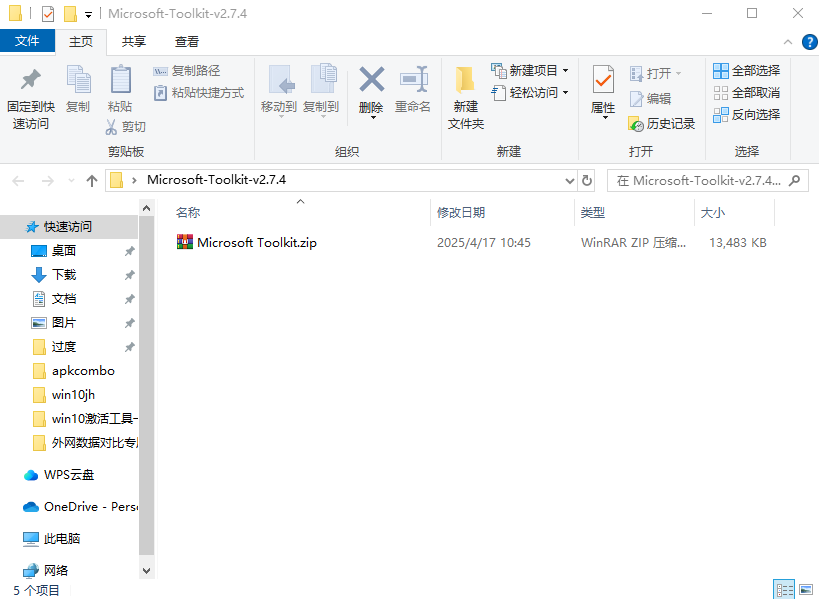Open Pictures (图片) in the sidebar
The height and width of the screenshot is (599, 819).
[x=64, y=323]
